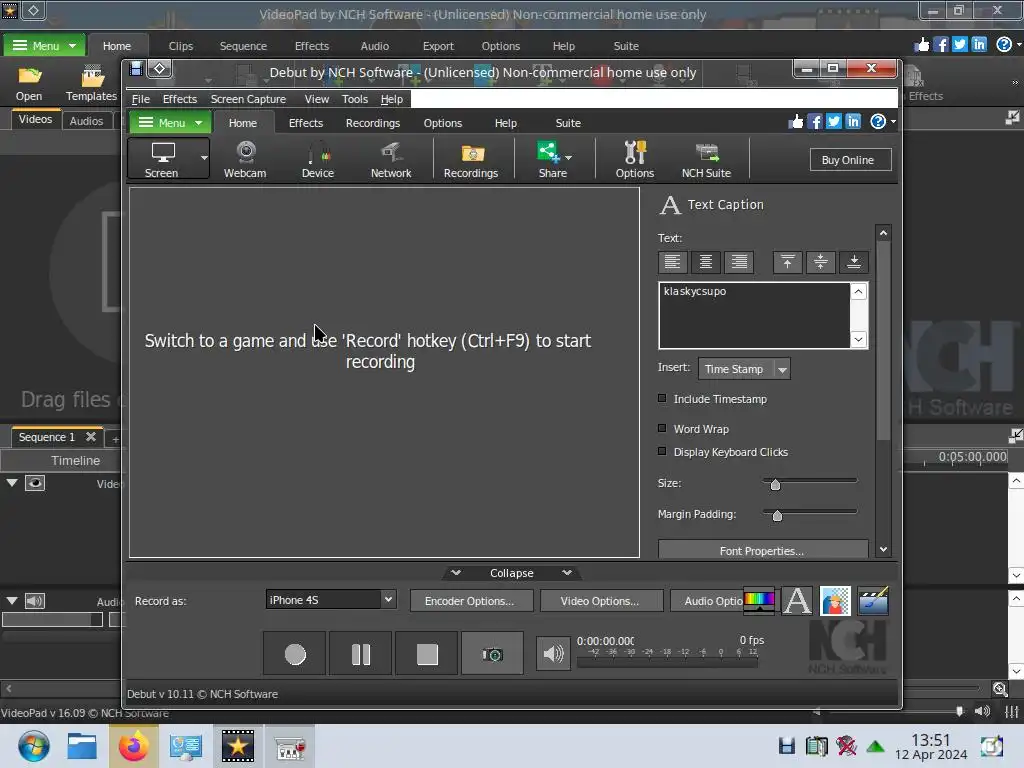
Task: Open video effects clapperboard icon
Action: pyautogui.click(x=873, y=601)
